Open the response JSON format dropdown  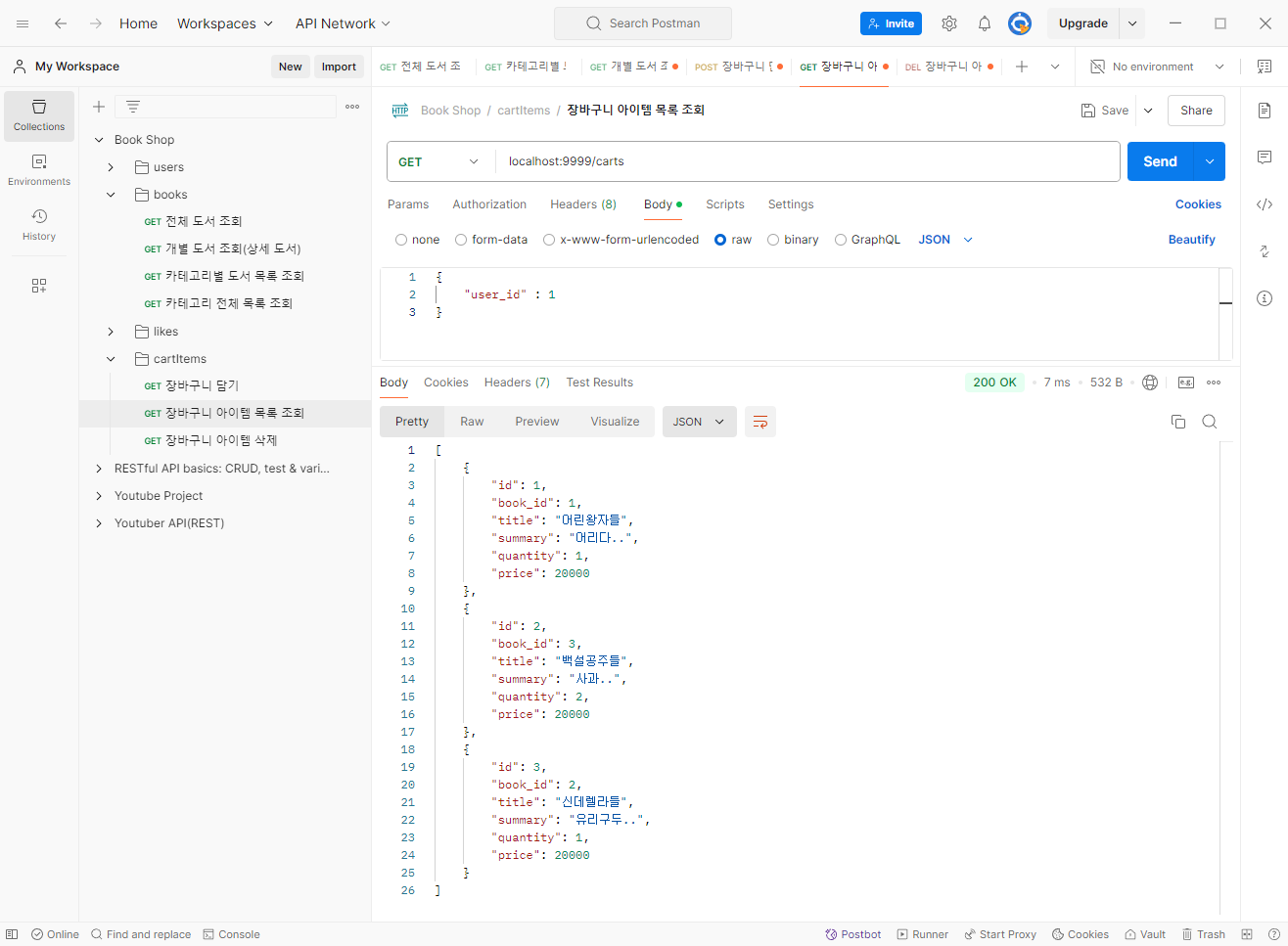pos(700,422)
